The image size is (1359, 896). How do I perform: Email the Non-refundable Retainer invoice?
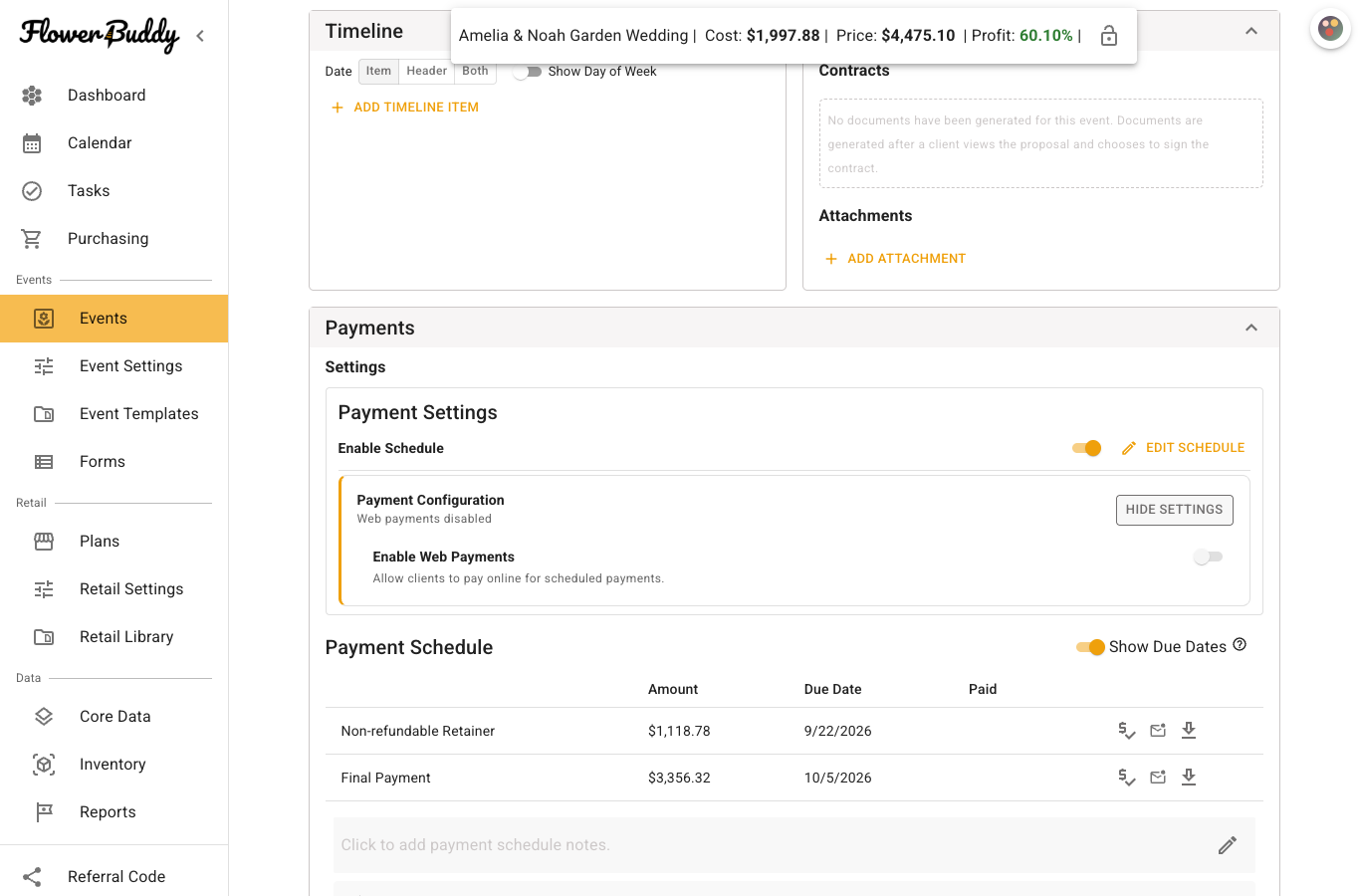[1158, 731]
